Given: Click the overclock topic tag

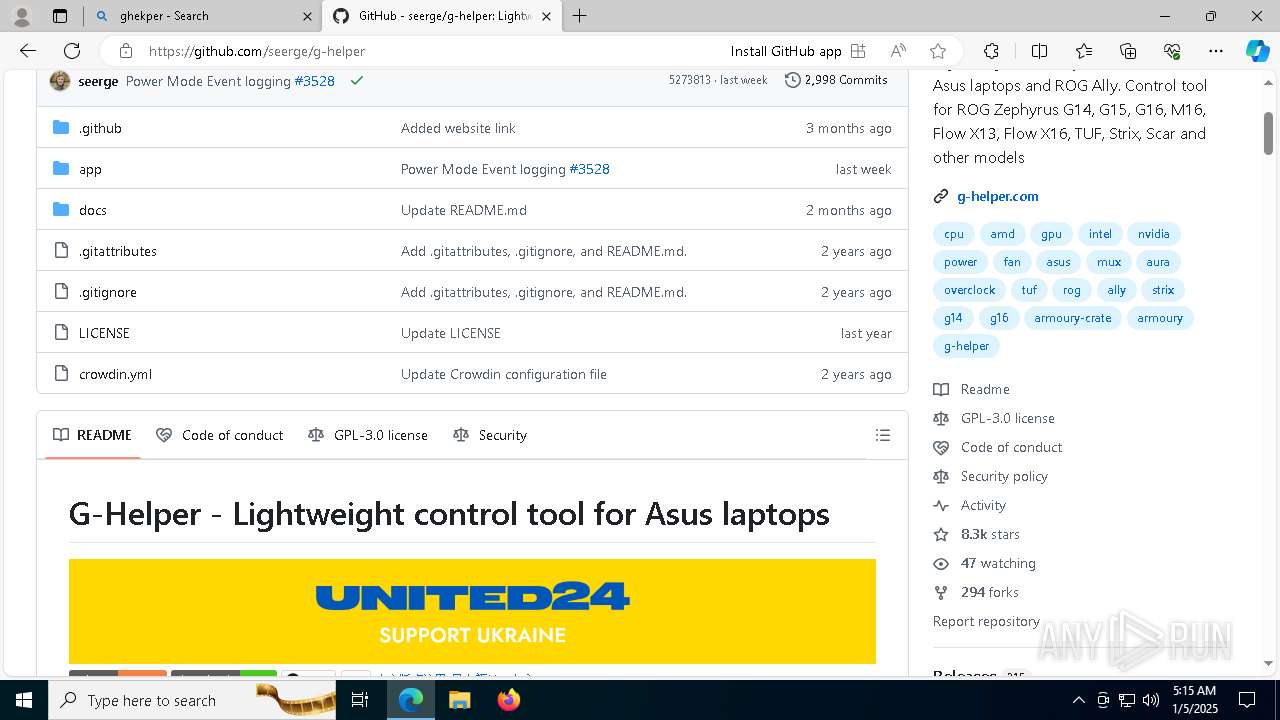Looking at the screenshot, I should click(970, 290).
